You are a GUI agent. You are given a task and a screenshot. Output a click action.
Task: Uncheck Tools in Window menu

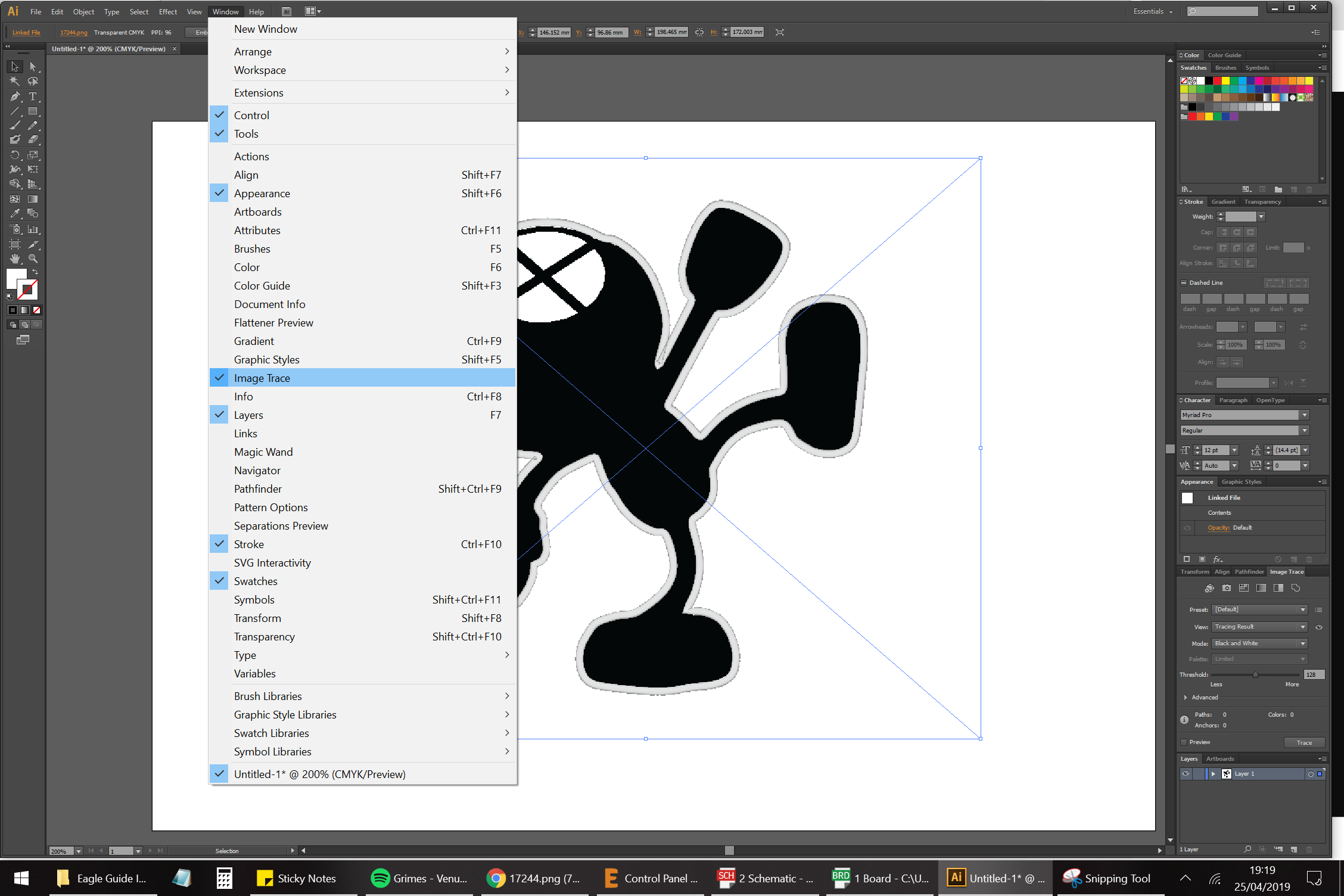[362, 134]
